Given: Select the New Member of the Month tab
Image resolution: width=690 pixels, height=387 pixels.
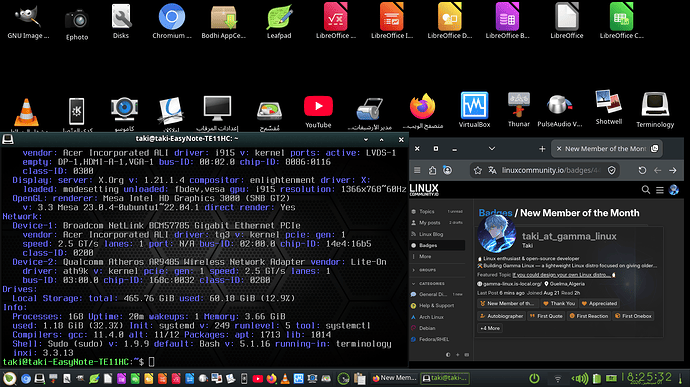Looking at the screenshot, I should pos(606,149).
